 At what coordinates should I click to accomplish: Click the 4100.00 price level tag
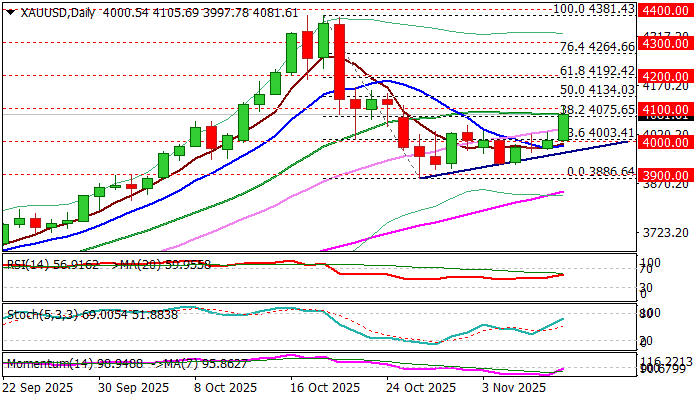667,108
